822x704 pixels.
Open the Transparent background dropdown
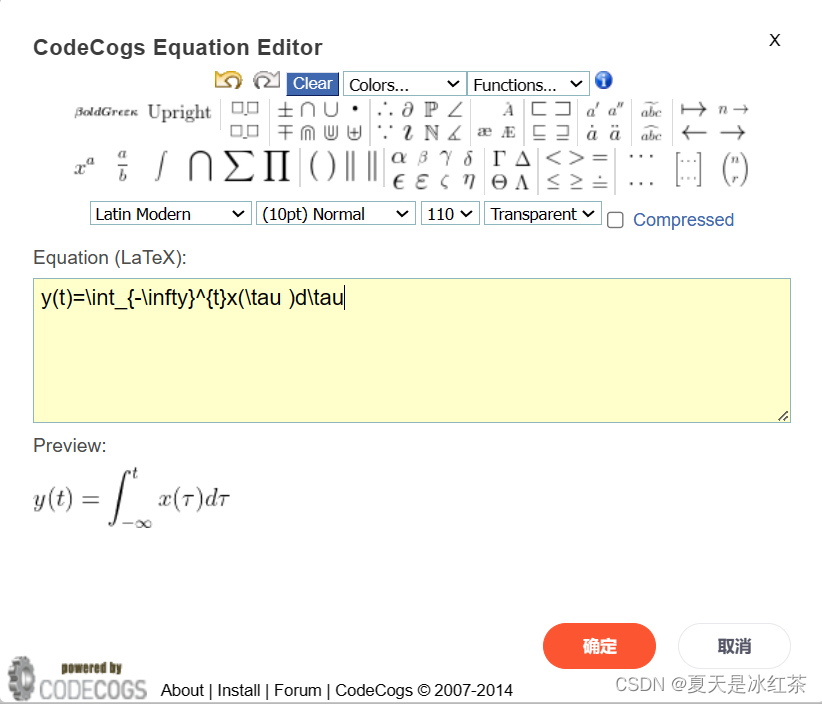[x=543, y=214]
